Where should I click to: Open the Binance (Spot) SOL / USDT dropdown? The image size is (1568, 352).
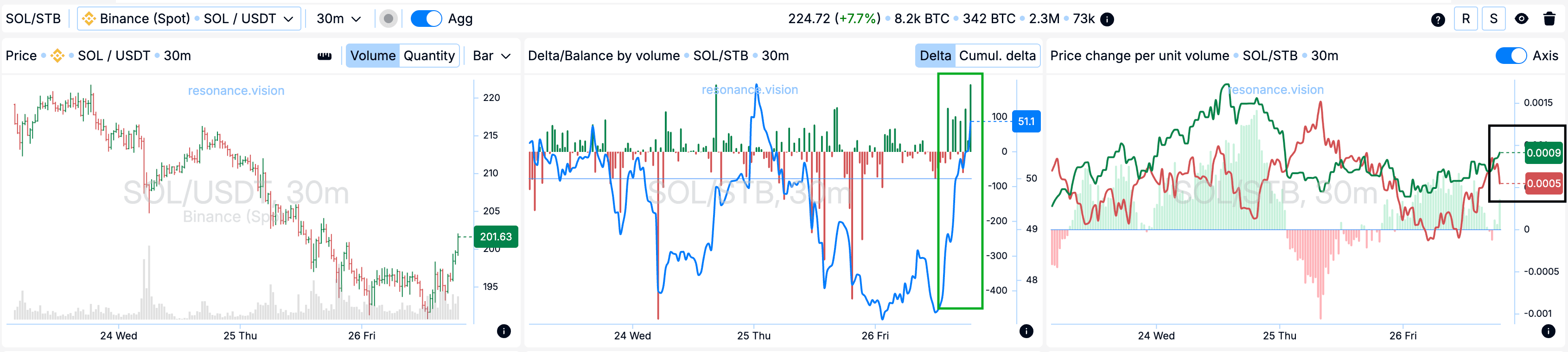tap(189, 19)
